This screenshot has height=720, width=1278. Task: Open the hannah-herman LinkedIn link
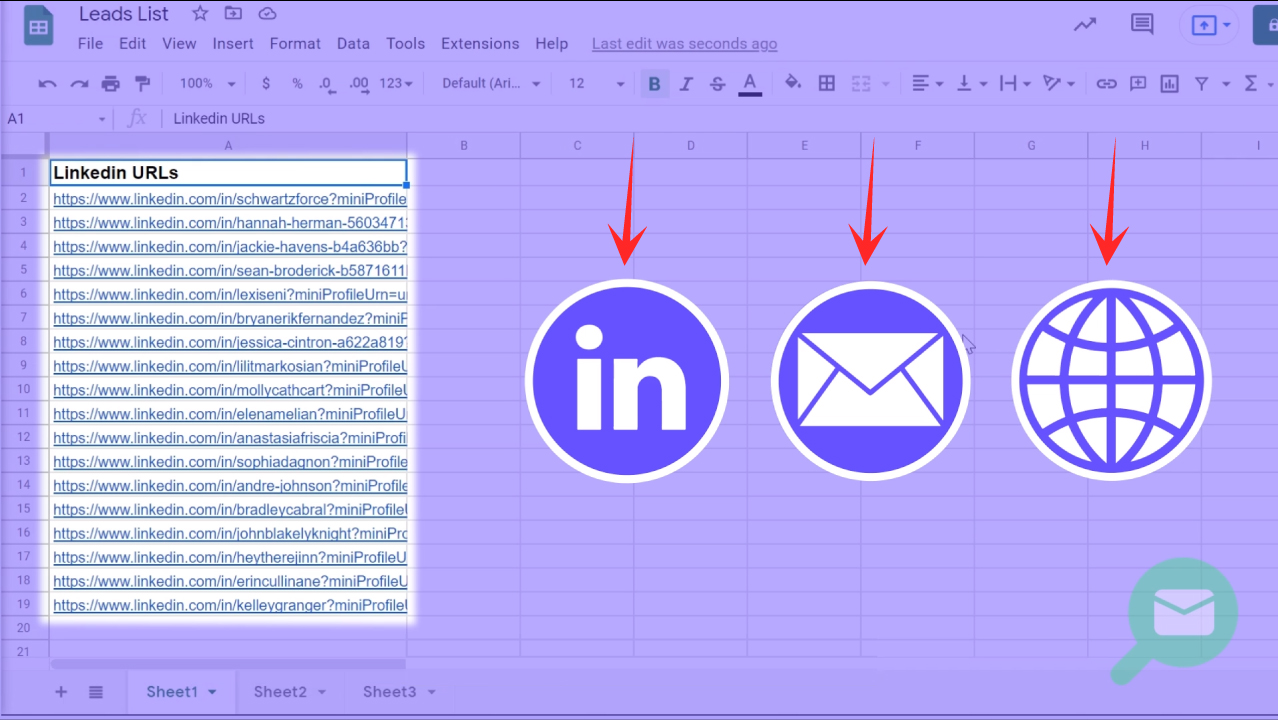[x=230, y=223]
